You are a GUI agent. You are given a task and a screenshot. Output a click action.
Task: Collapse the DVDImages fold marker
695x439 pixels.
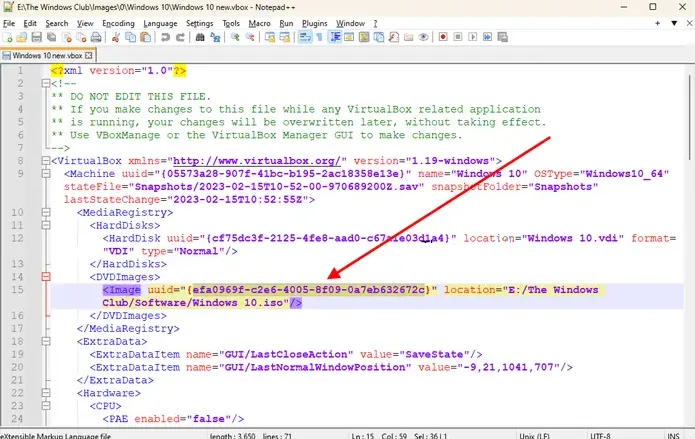[x=44, y=275]
